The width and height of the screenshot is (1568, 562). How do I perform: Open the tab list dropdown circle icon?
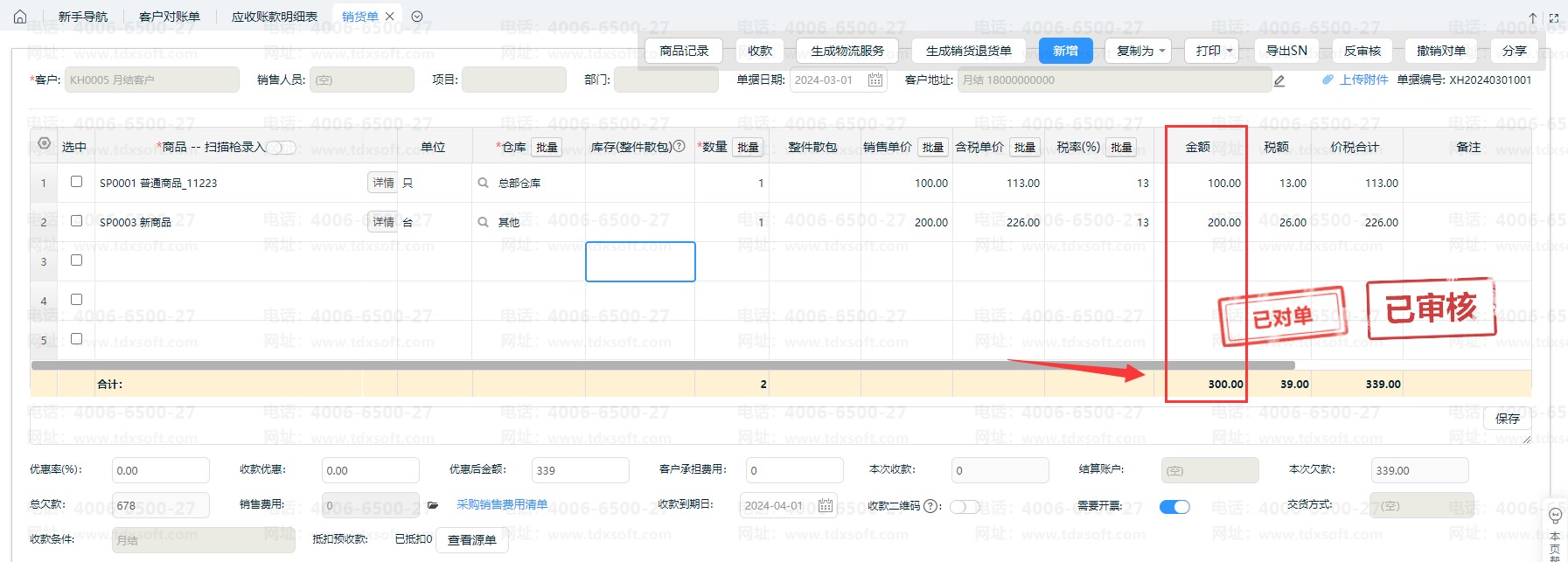click(x=417, y=17)
